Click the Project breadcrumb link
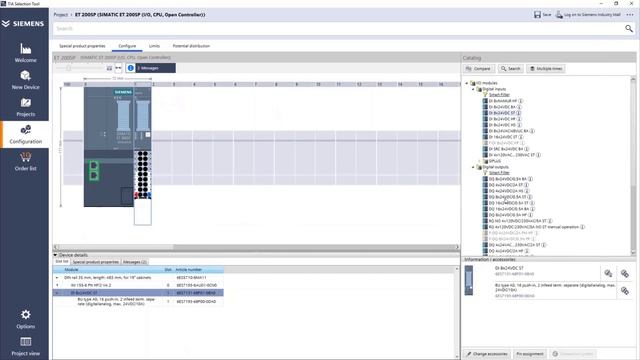This screenshot has height=360, width=640. click(61, 15)
